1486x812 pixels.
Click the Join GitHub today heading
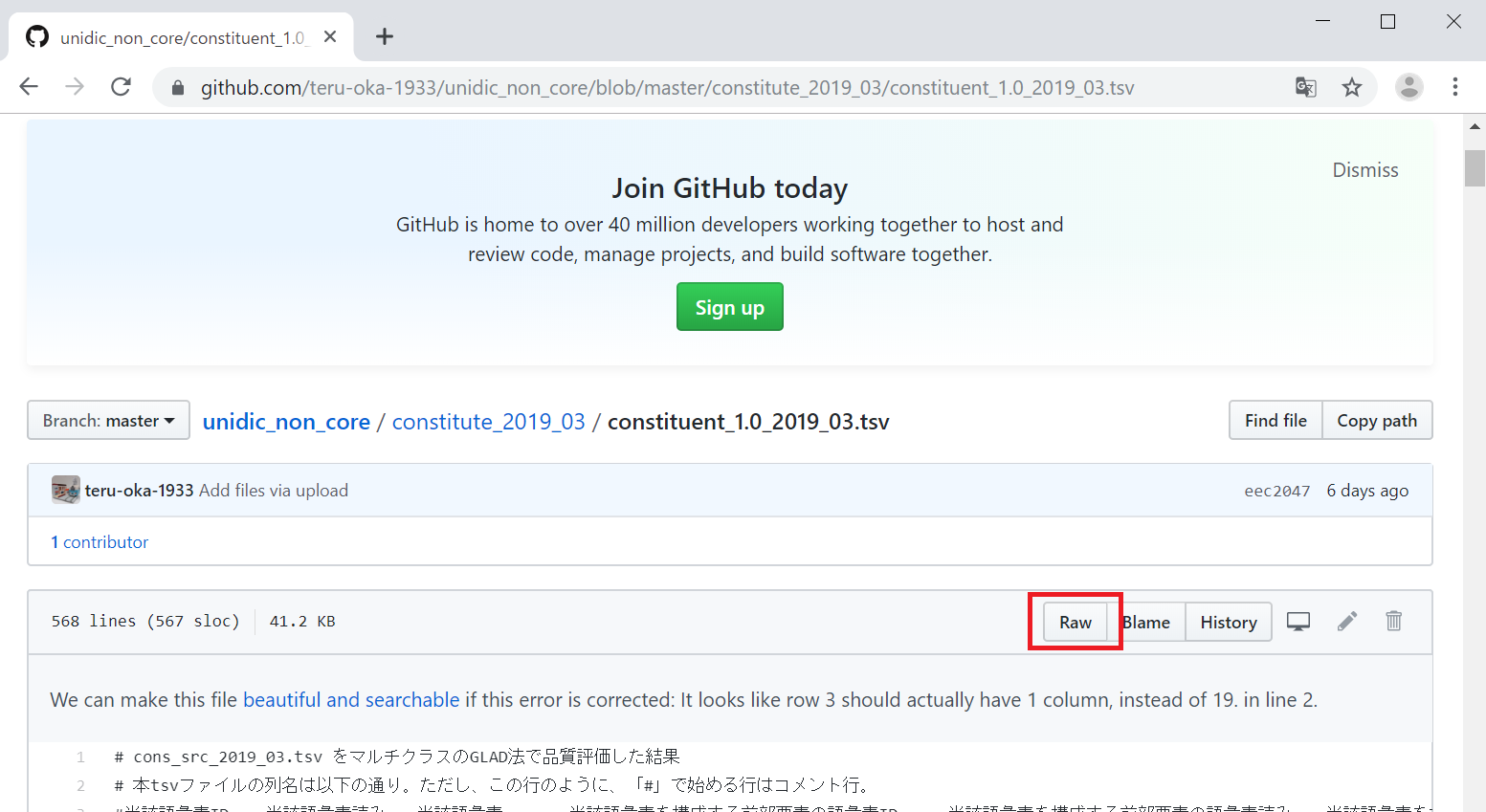coord(730,188)
